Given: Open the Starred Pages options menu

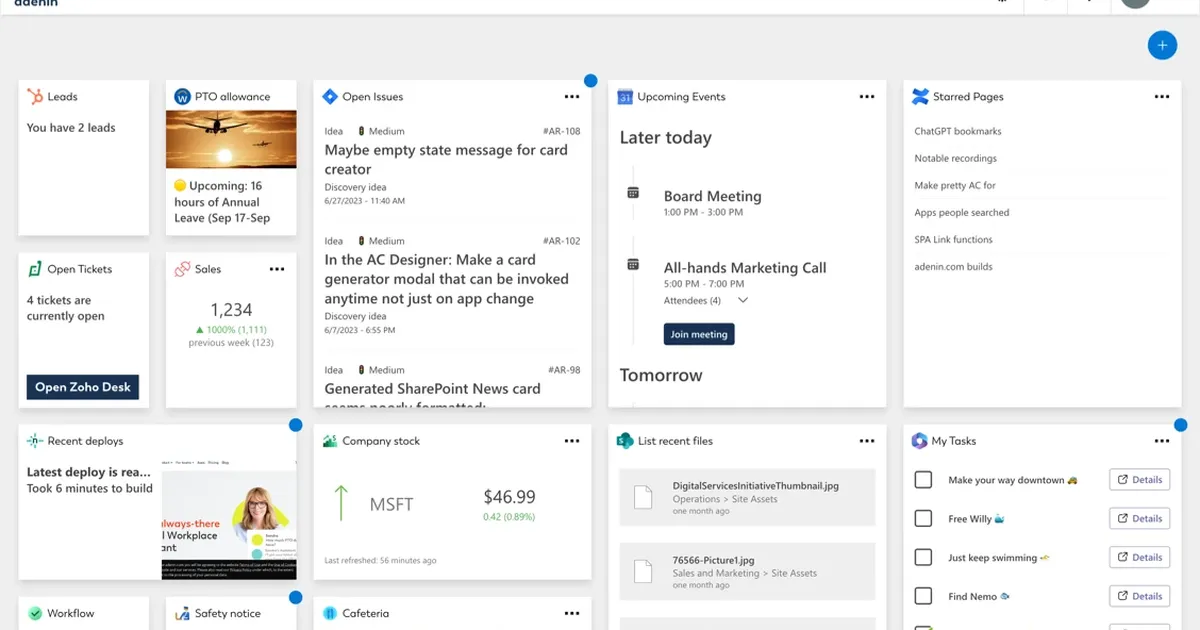Looking at the screenshot, I should (1162, 96).
